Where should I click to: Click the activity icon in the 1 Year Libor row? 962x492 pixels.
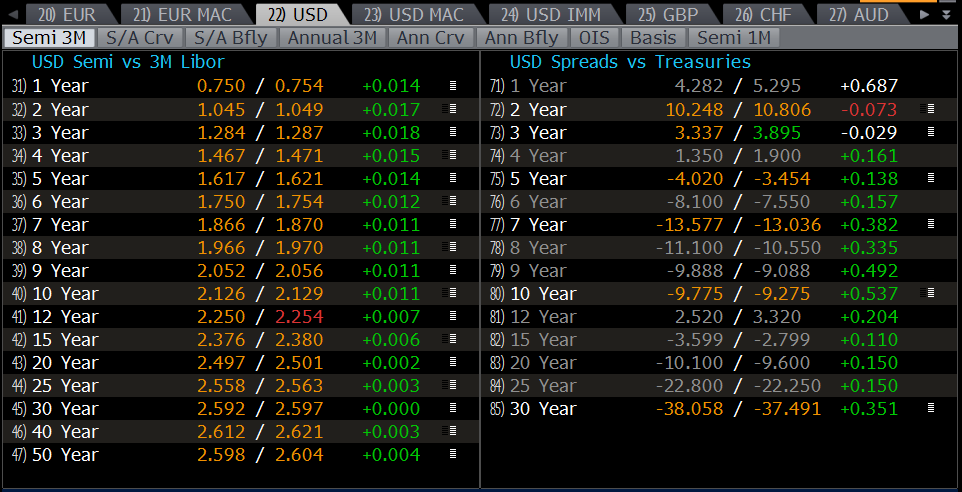coord(453,86)
